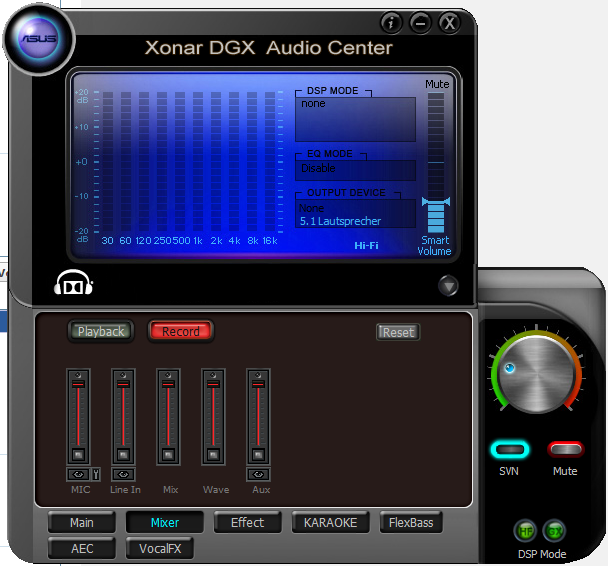Click the Smart Volume level marker
The image size is (608, 566).
point(436,202)
